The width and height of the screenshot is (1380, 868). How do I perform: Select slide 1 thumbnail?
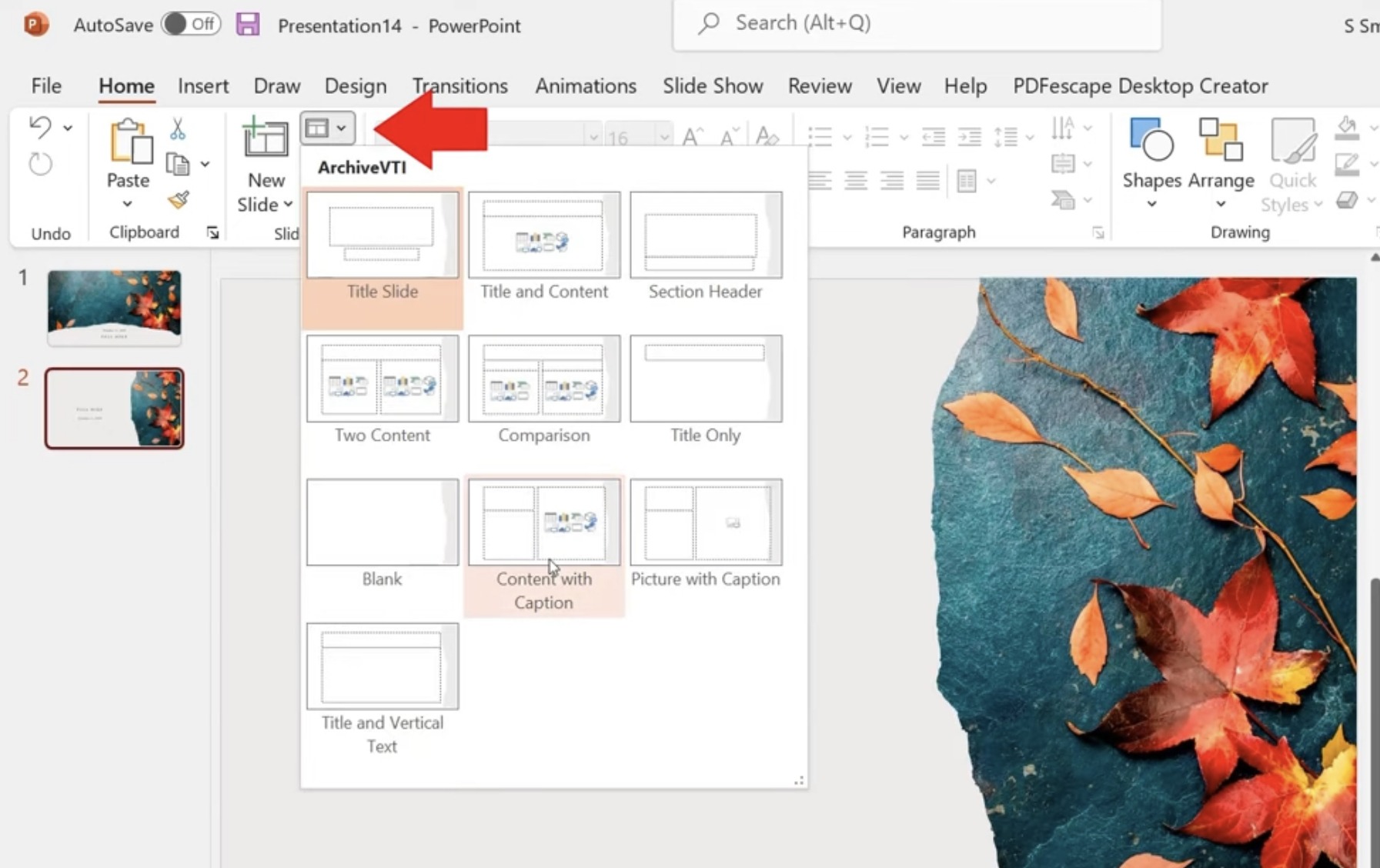114,308
